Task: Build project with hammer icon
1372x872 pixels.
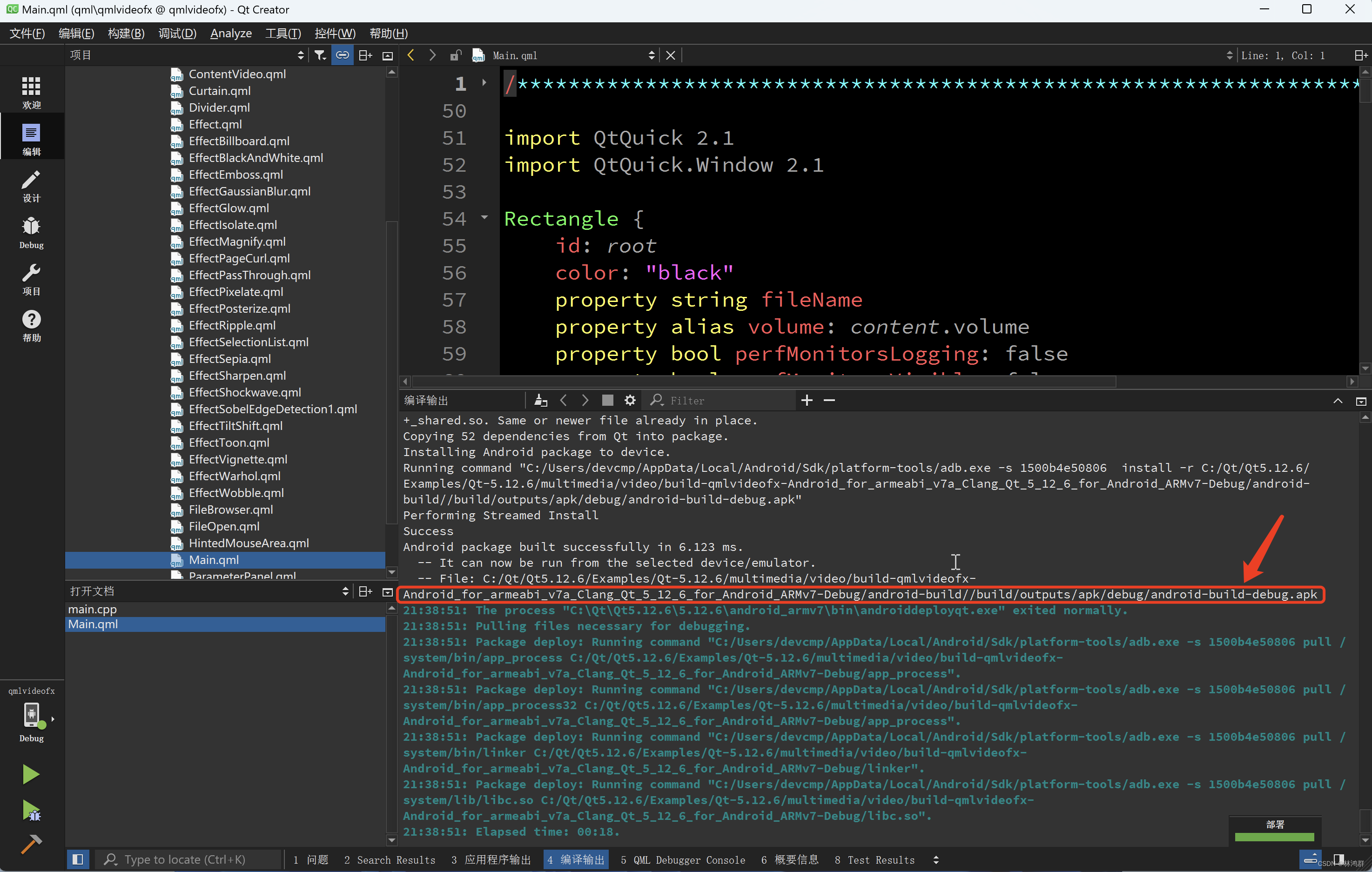Action: click(31, 844)
